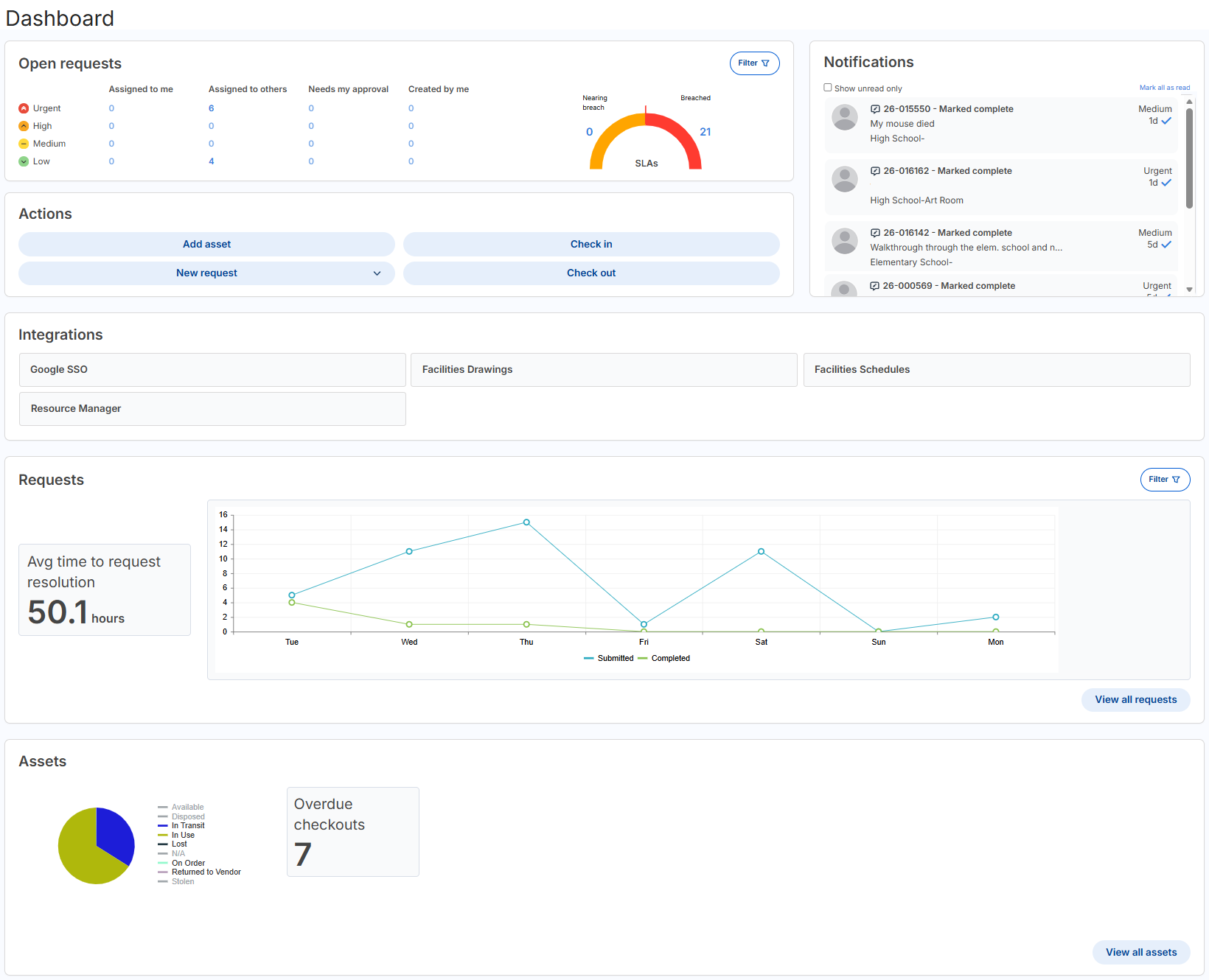The image size is (1209, 980).
Task: Open the Facilities Schedules integration
Action: (x=997, y=370)
